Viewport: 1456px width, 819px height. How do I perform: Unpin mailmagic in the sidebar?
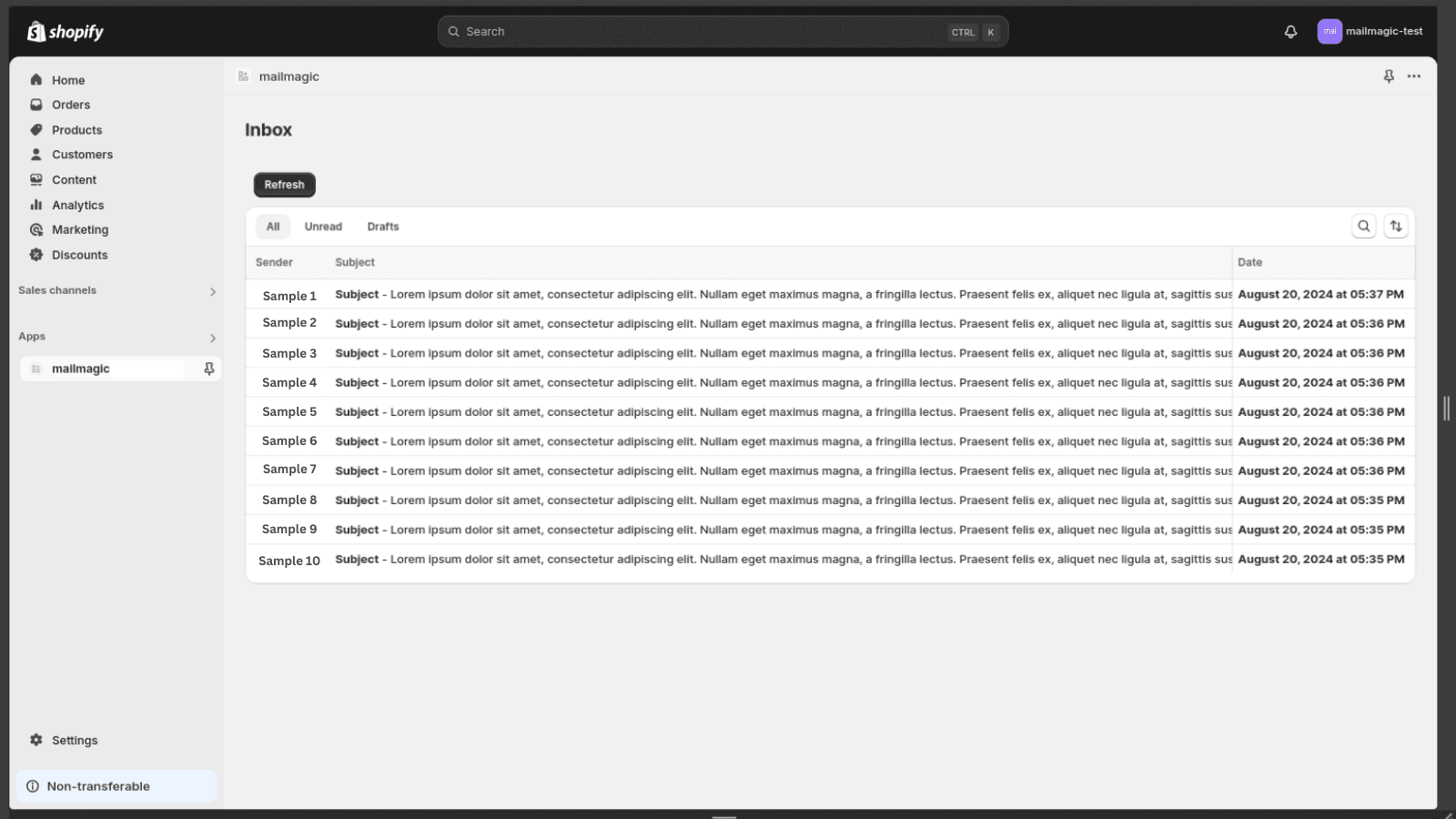point(209,369)
